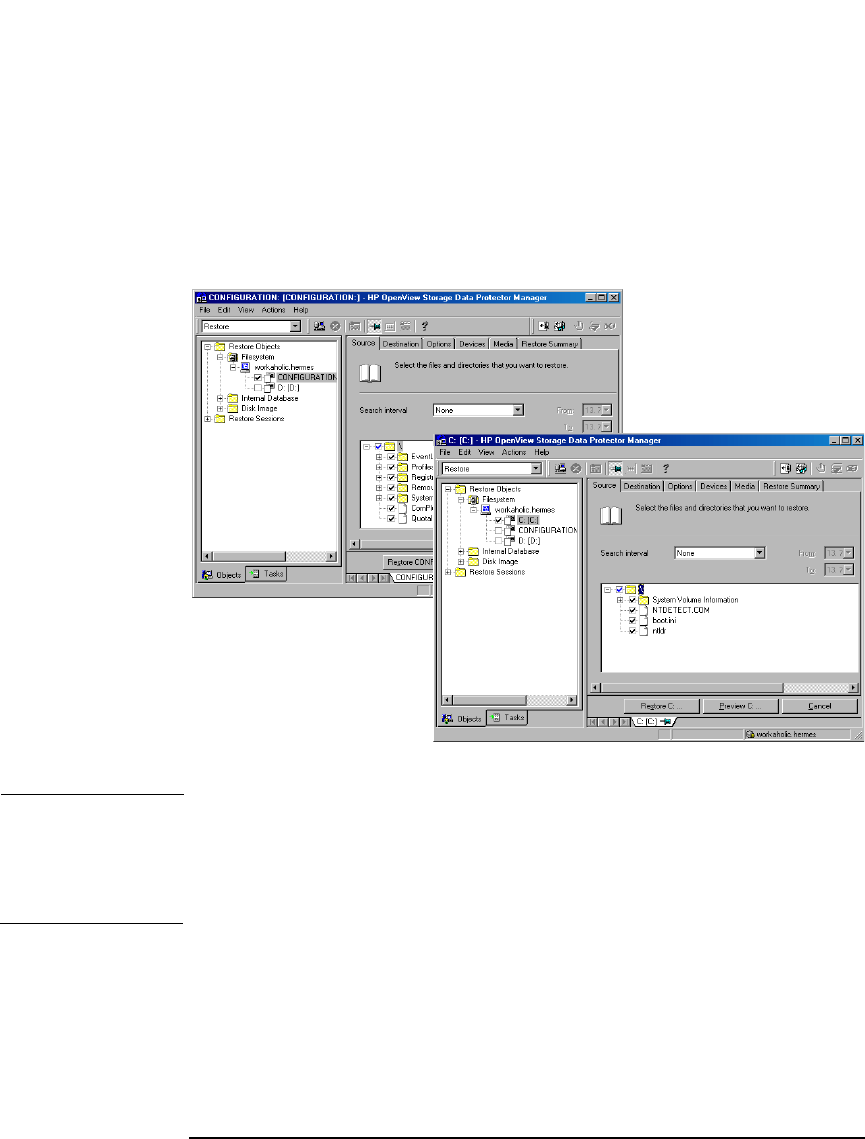Viewport: 865px width, 1139px height.
Task: Uncheck the NTDETECT.COM checkbox
Action: click(x=632, y=610)
